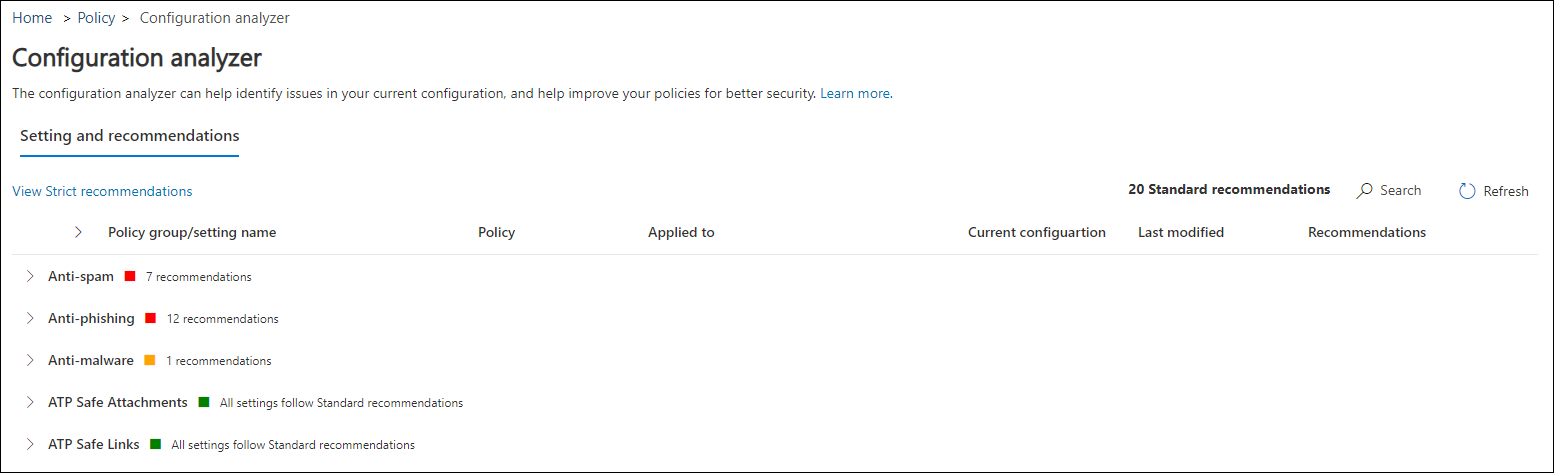Click red status square beside Anti-spam
Image resolution: width=1554 pixels, height=473 pixels.
130,276
